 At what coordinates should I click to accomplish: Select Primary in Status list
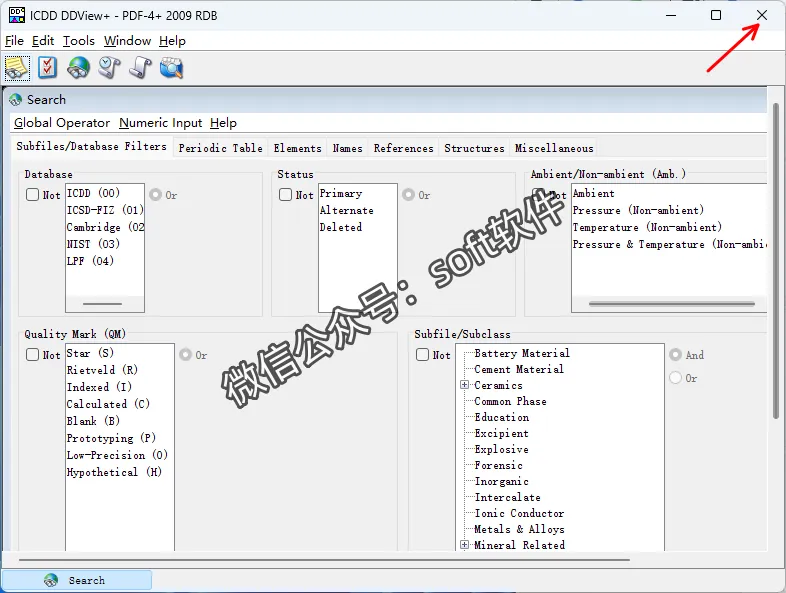pos(341,193)
